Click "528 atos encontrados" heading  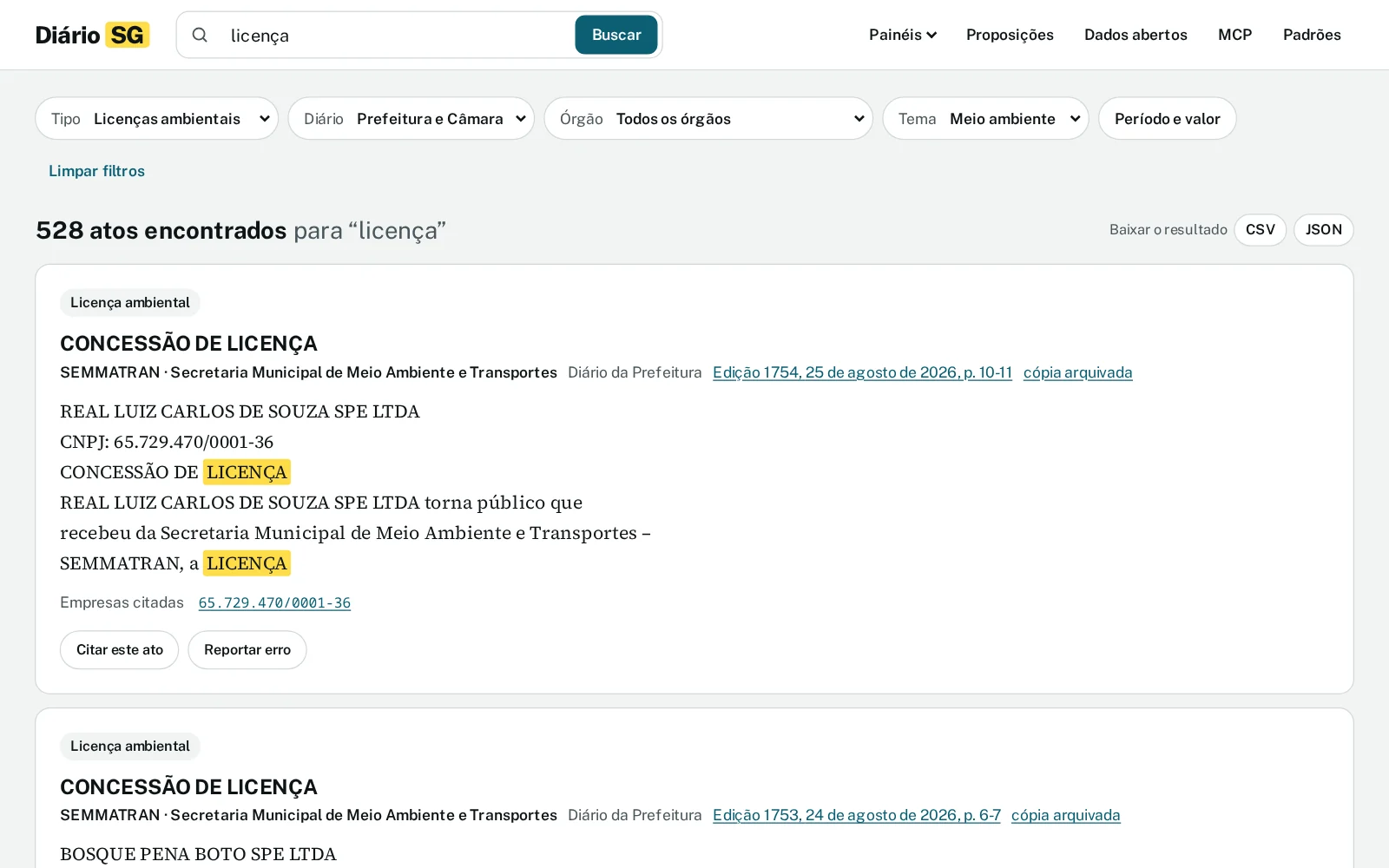[x=161, y=230]
